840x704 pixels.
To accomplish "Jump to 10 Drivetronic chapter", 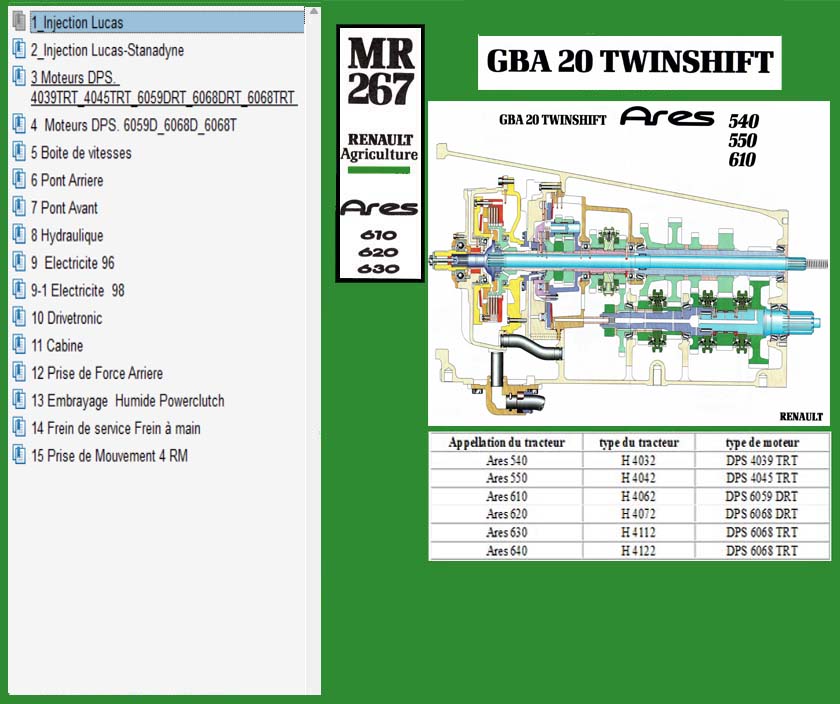I will tap(66, 318).
